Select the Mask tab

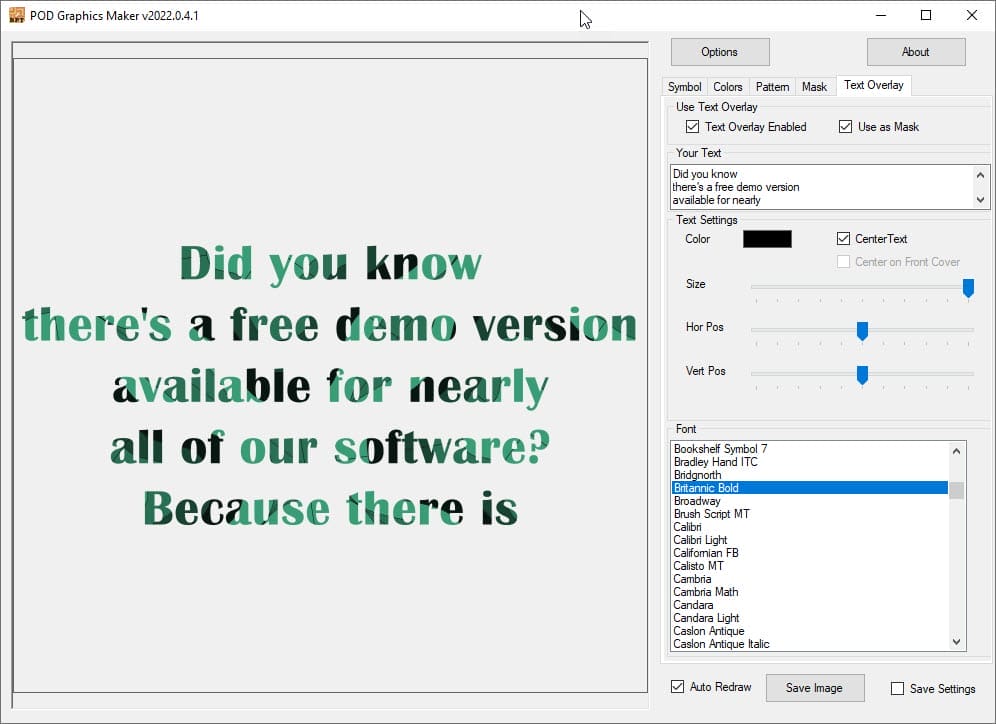coord(814,87)
